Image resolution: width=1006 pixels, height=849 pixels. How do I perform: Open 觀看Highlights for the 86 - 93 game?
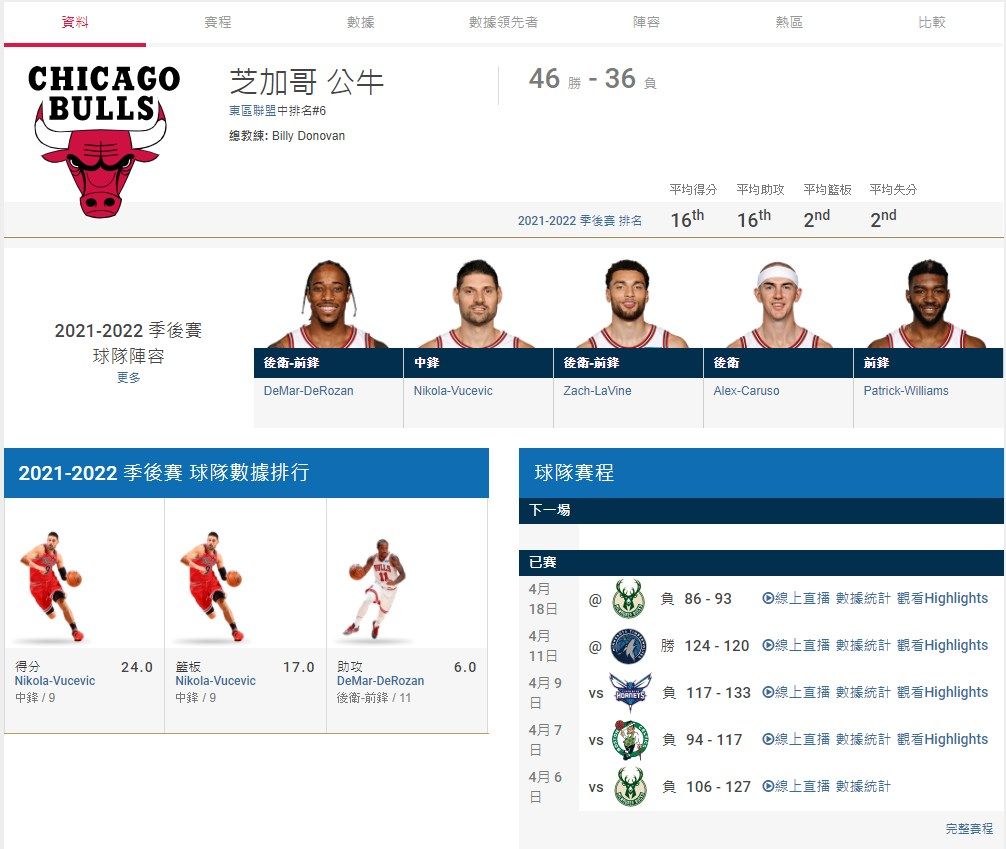pyautogui.click(x=942, y=598)
